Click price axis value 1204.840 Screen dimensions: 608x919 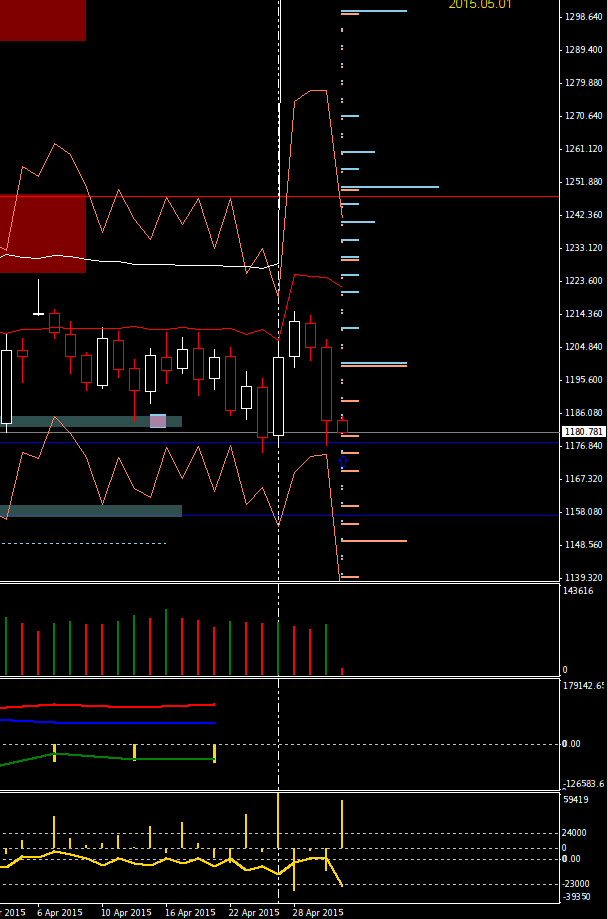coord(583,347)
